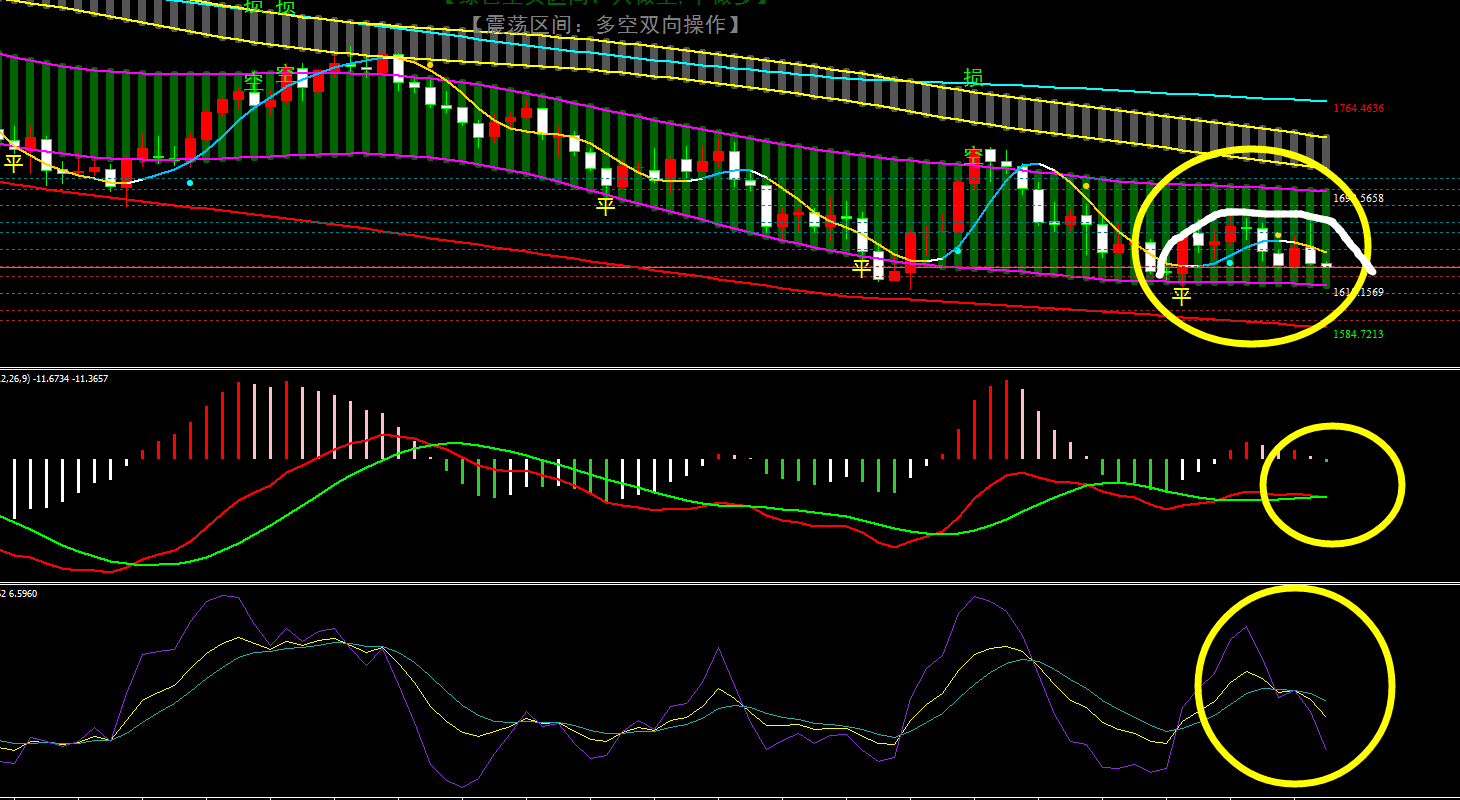Select the yellow 平 marker inside the yellow circle
The height and width of the screenshot is (800, 1460).
pyautogui.click(x=1182, y=297)
